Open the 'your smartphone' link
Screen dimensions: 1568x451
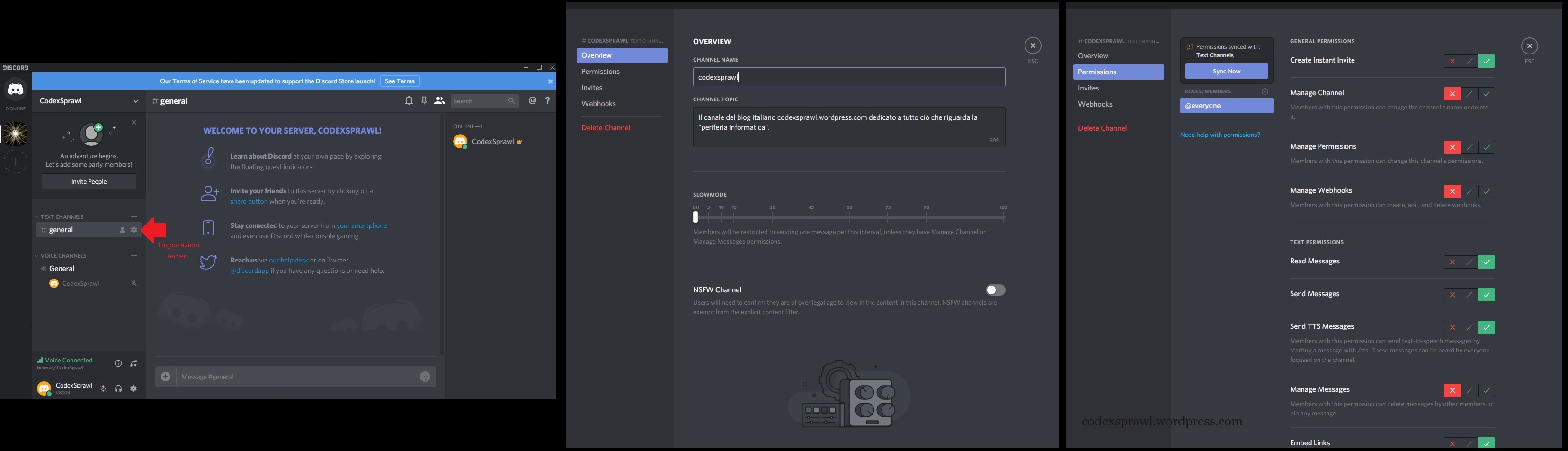pyautogui.click(x=362, y=225)
